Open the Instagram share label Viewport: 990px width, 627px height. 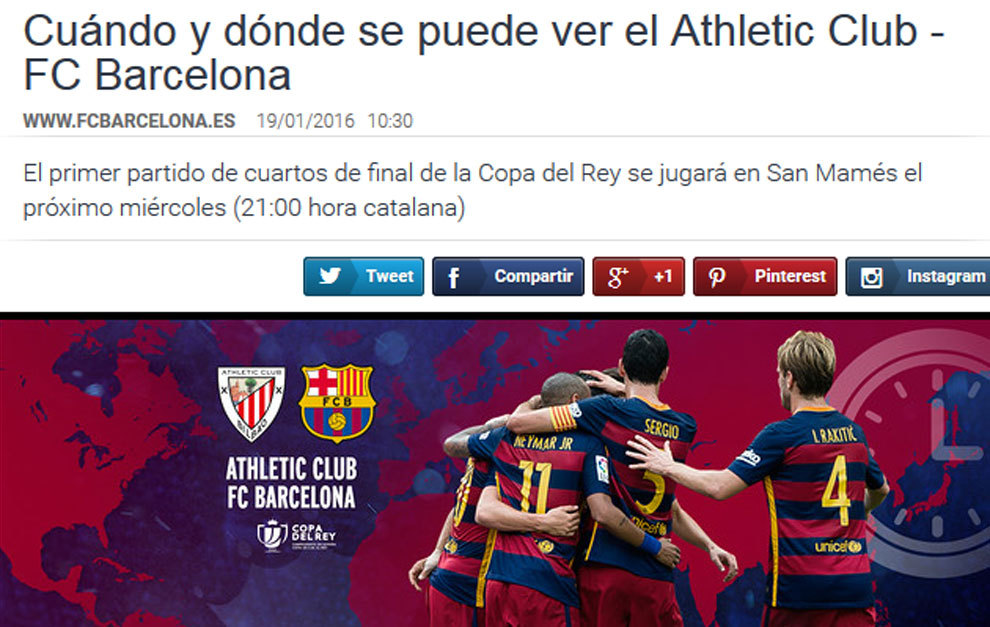pyautogui.click(x=946, y=276)
